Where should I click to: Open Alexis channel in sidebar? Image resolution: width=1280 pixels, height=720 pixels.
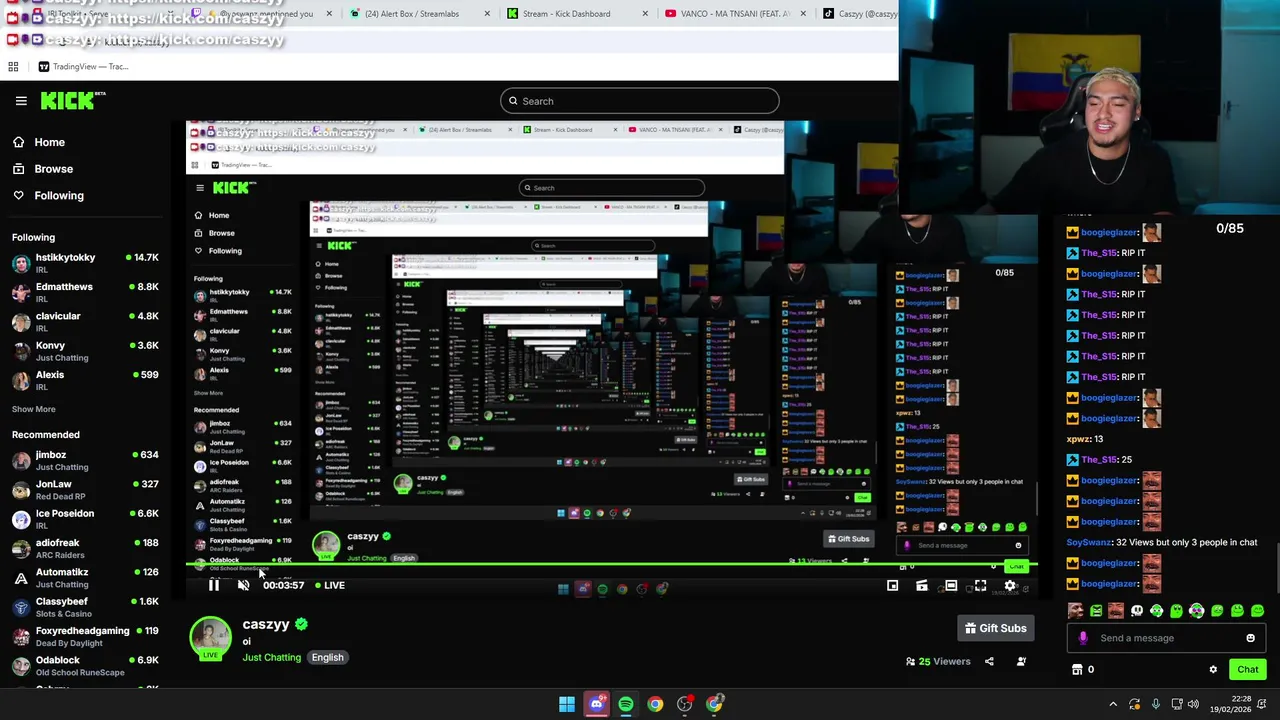(x=85, y=381)
